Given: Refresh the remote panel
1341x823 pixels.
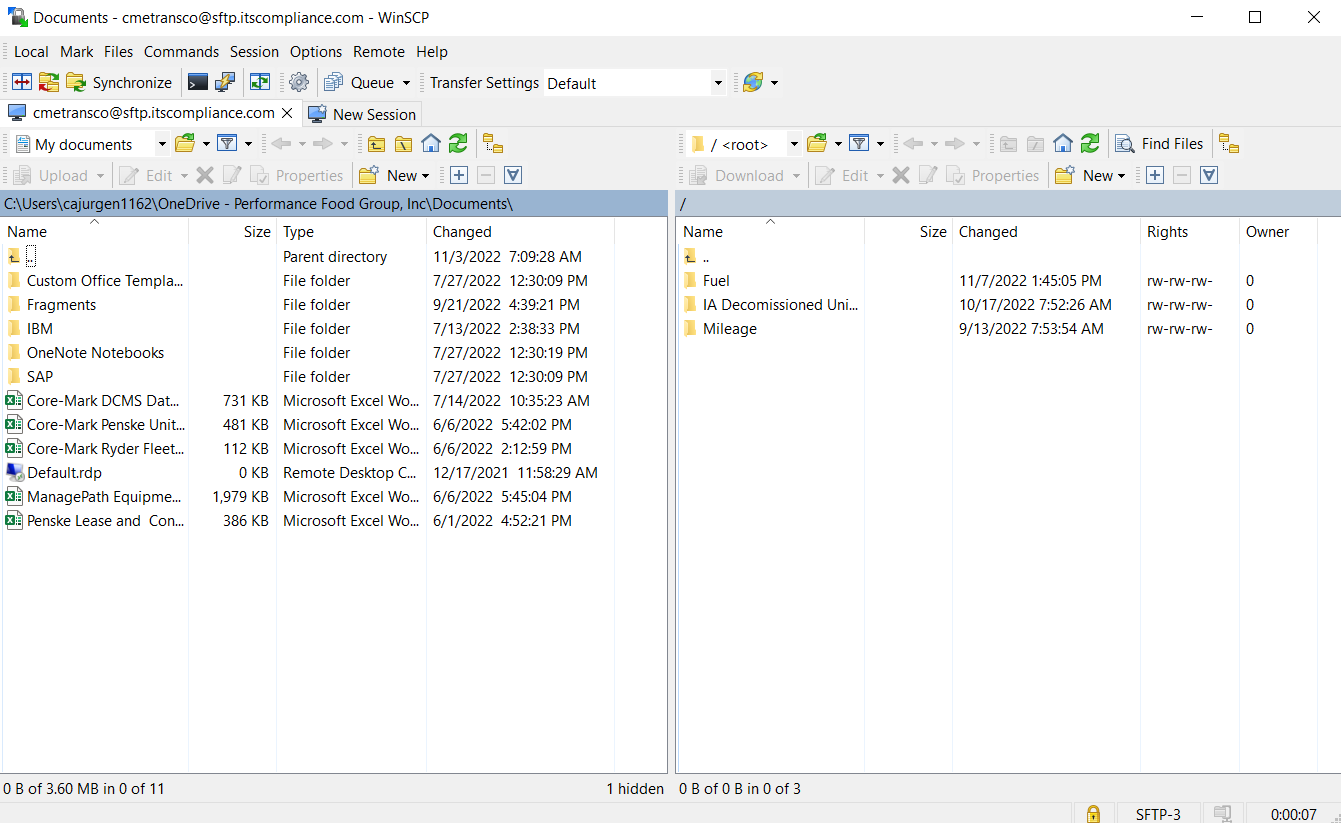Looking at the screenshot, I should click(x=1090, y=144).
